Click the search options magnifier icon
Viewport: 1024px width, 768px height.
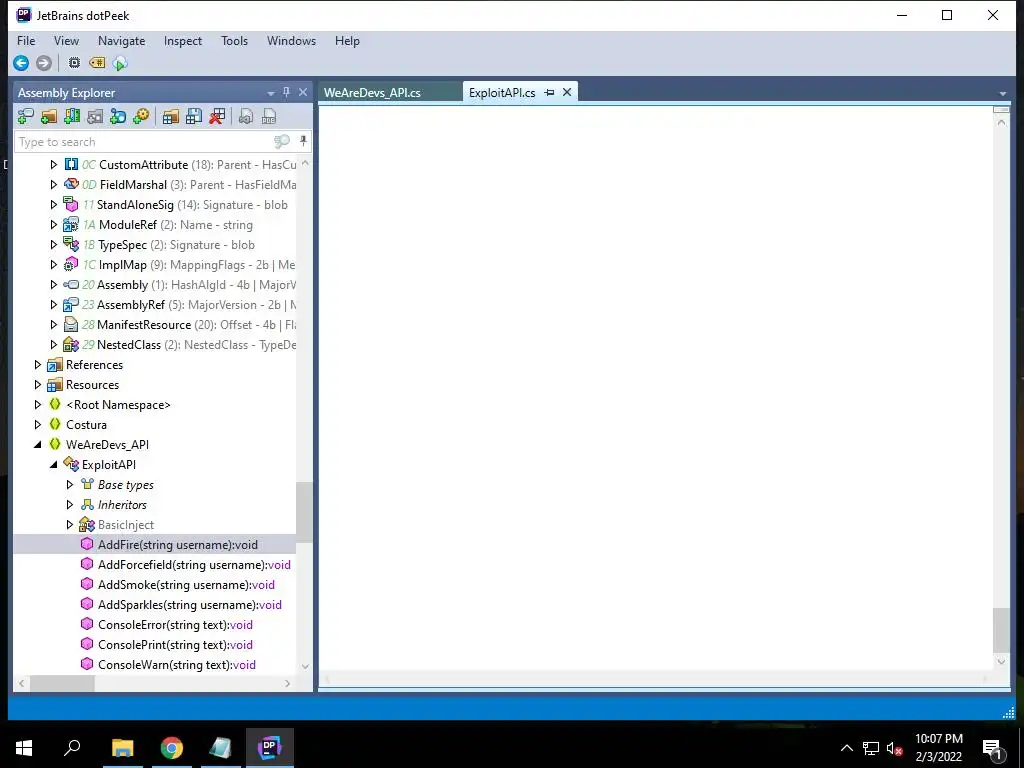point(282,141)
